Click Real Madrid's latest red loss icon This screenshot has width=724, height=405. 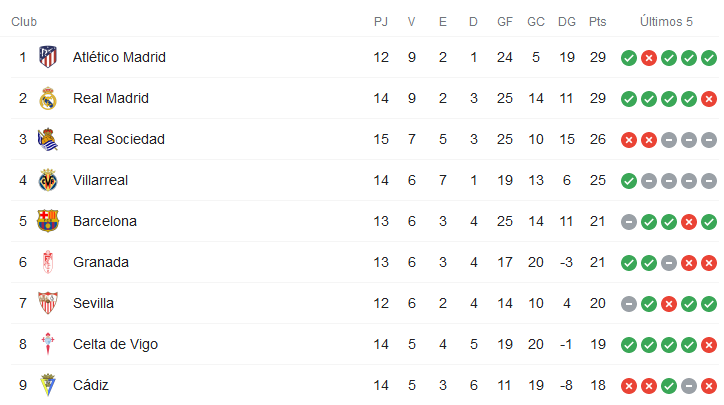(x=708, y=99)
